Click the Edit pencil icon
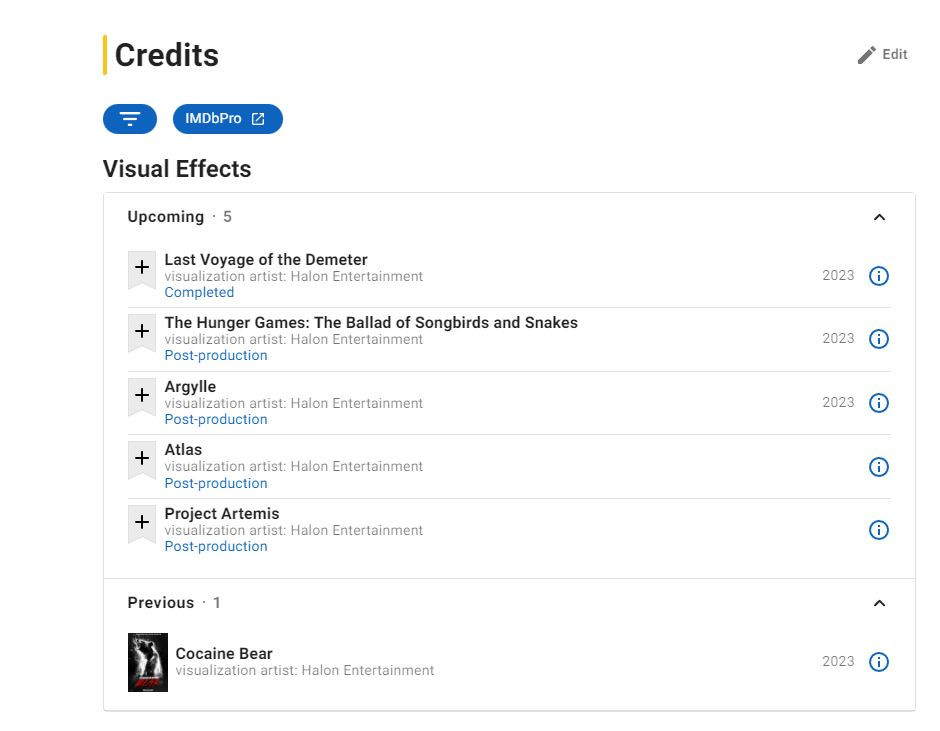Screen dimensions: 940x731 (x=867, y=55)
